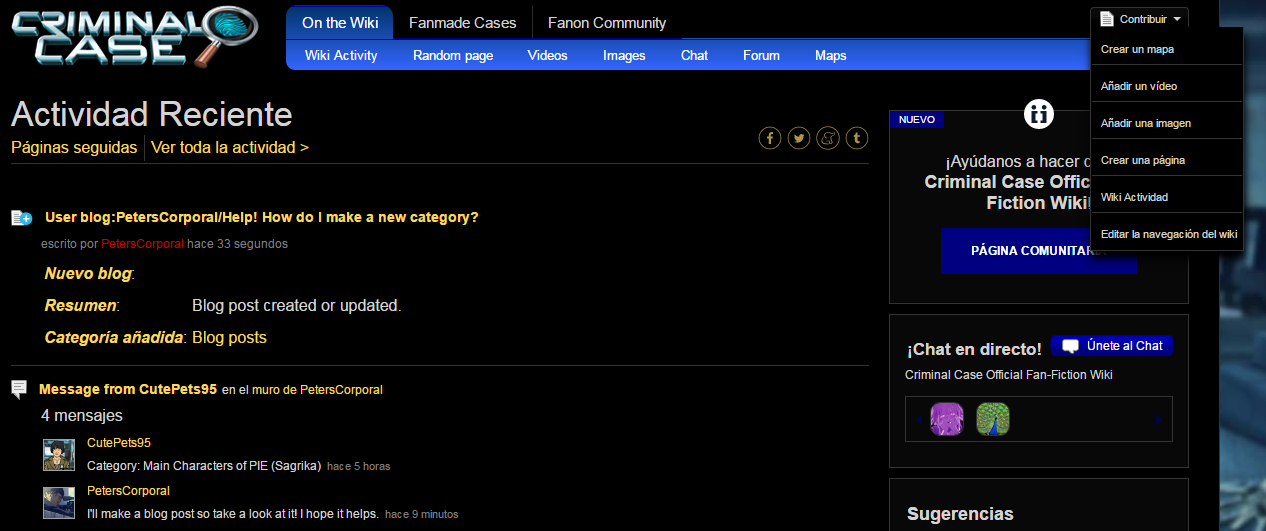This screenshot has width=1266, height=531.
Task: Choose 'Añadir un vídeo' menu entry
Action: (1138, 86)
